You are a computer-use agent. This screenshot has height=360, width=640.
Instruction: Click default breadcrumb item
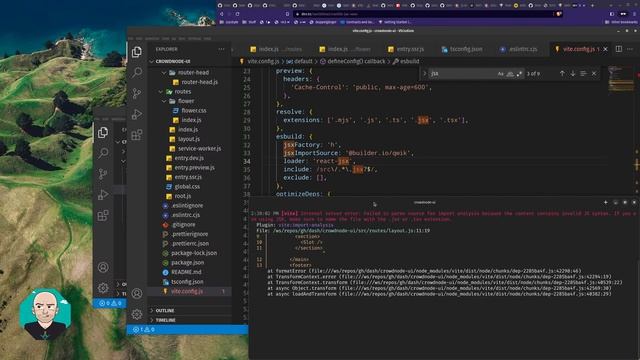(x=303, y=61)
